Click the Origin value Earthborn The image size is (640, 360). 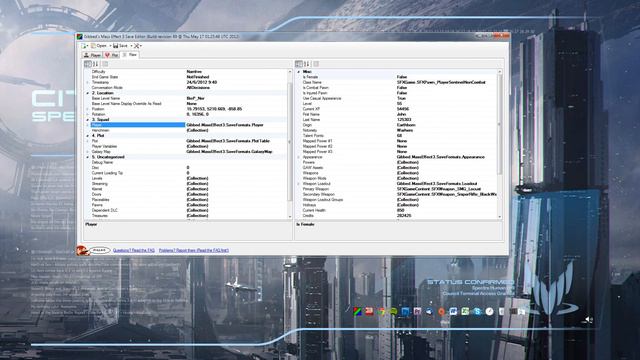[406, 125]
